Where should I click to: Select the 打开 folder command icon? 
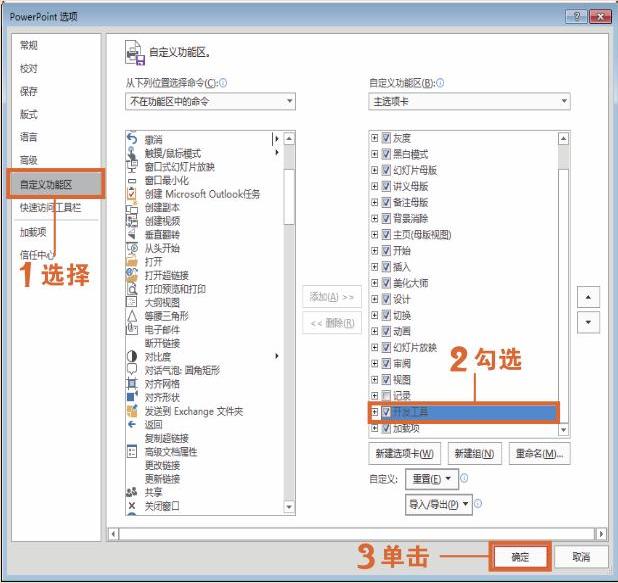click(x=132, y=261)
